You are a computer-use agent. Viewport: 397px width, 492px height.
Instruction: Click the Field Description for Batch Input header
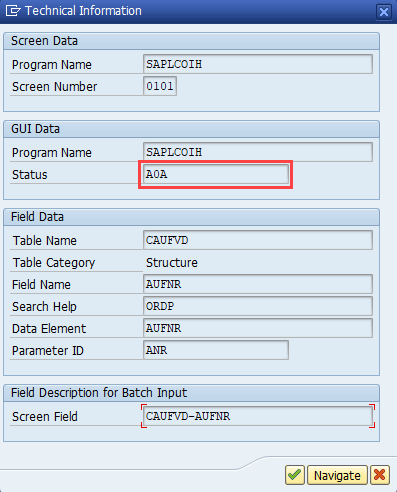coord(191,393)
